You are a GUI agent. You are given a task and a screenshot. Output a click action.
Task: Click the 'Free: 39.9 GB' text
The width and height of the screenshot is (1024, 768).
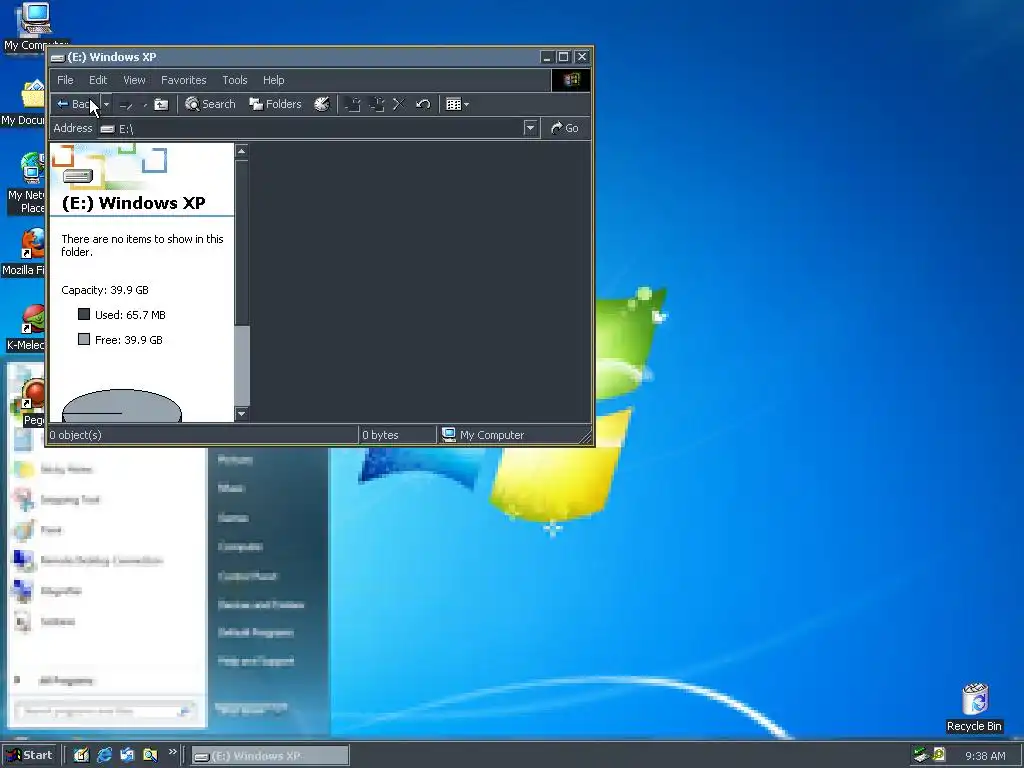point(129,340)
